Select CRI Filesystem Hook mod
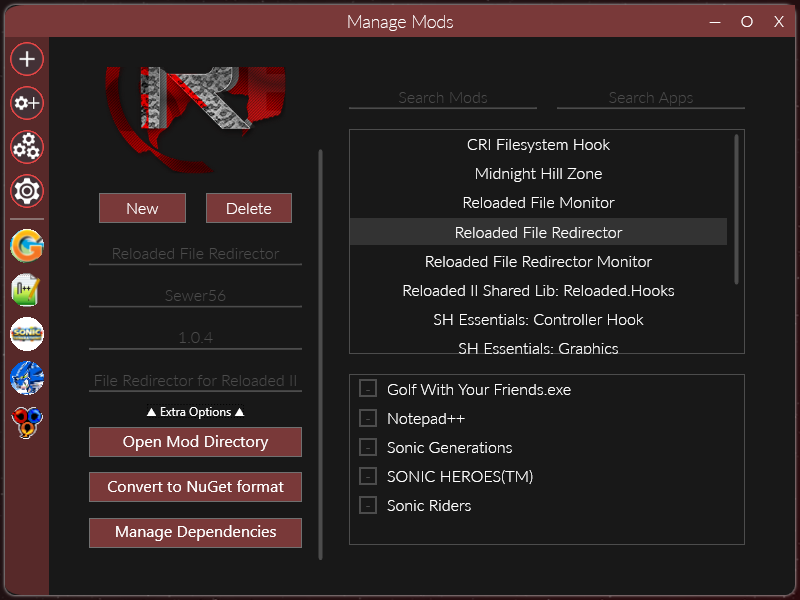Image resolution: width=800 pixels, height=600 pixels. [538, 145]
